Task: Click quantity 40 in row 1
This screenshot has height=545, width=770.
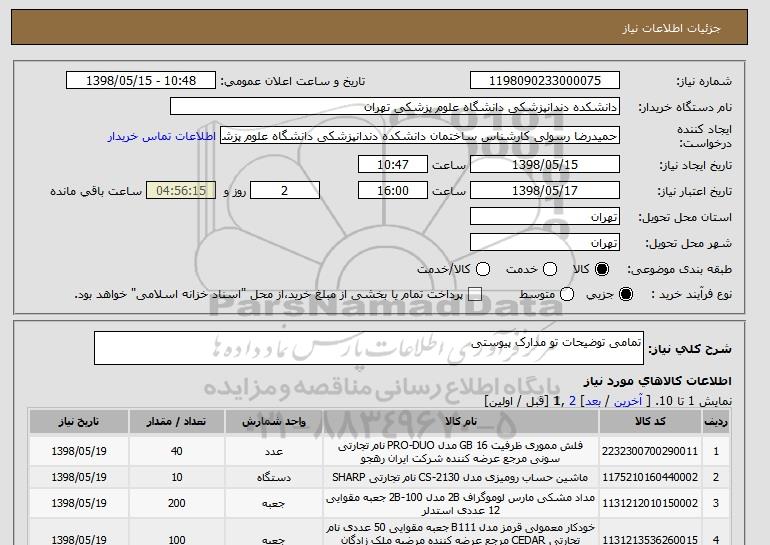Action: 177,451
